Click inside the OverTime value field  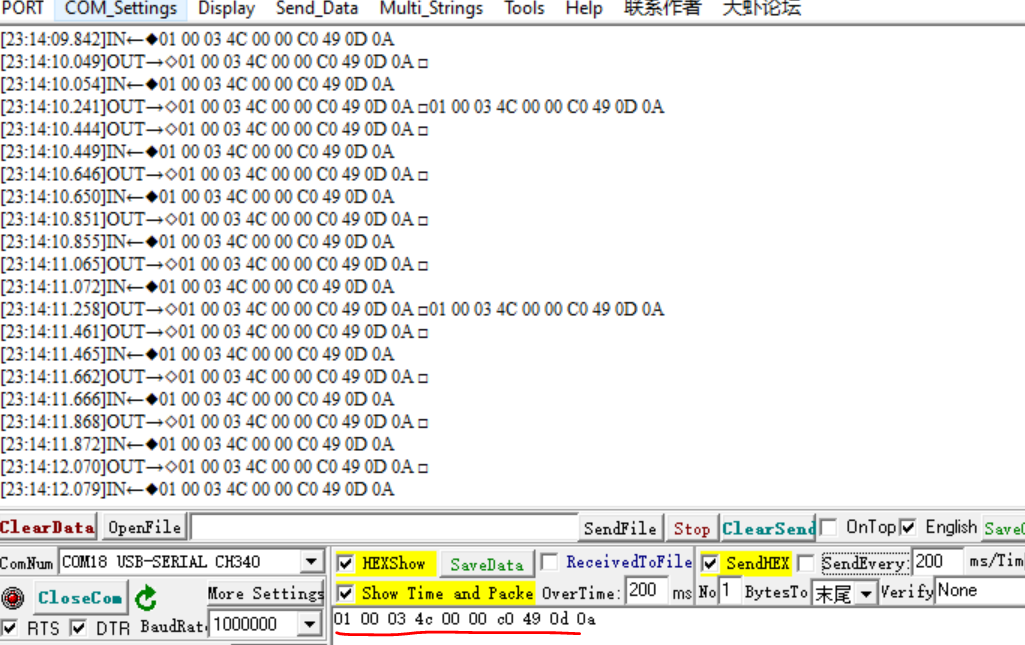coord(647,591)
